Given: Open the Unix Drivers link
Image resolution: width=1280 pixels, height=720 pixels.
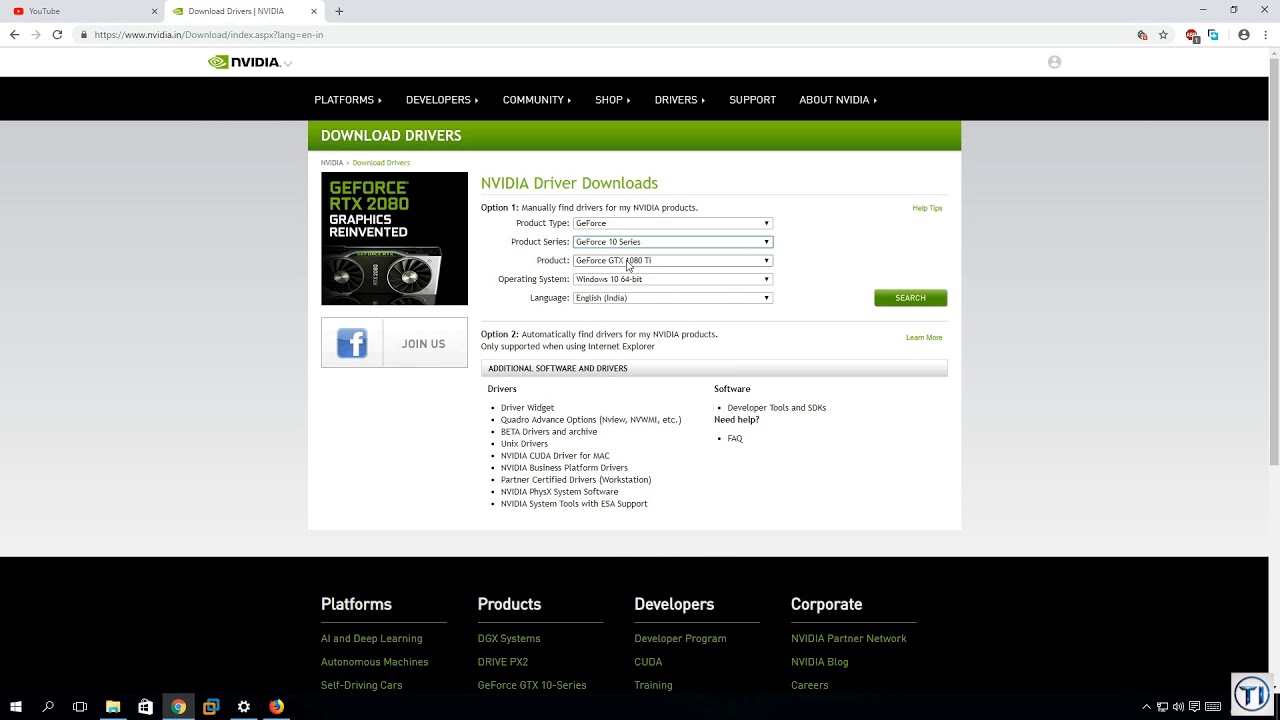Looking at the screenshot, I should [524, 444].
